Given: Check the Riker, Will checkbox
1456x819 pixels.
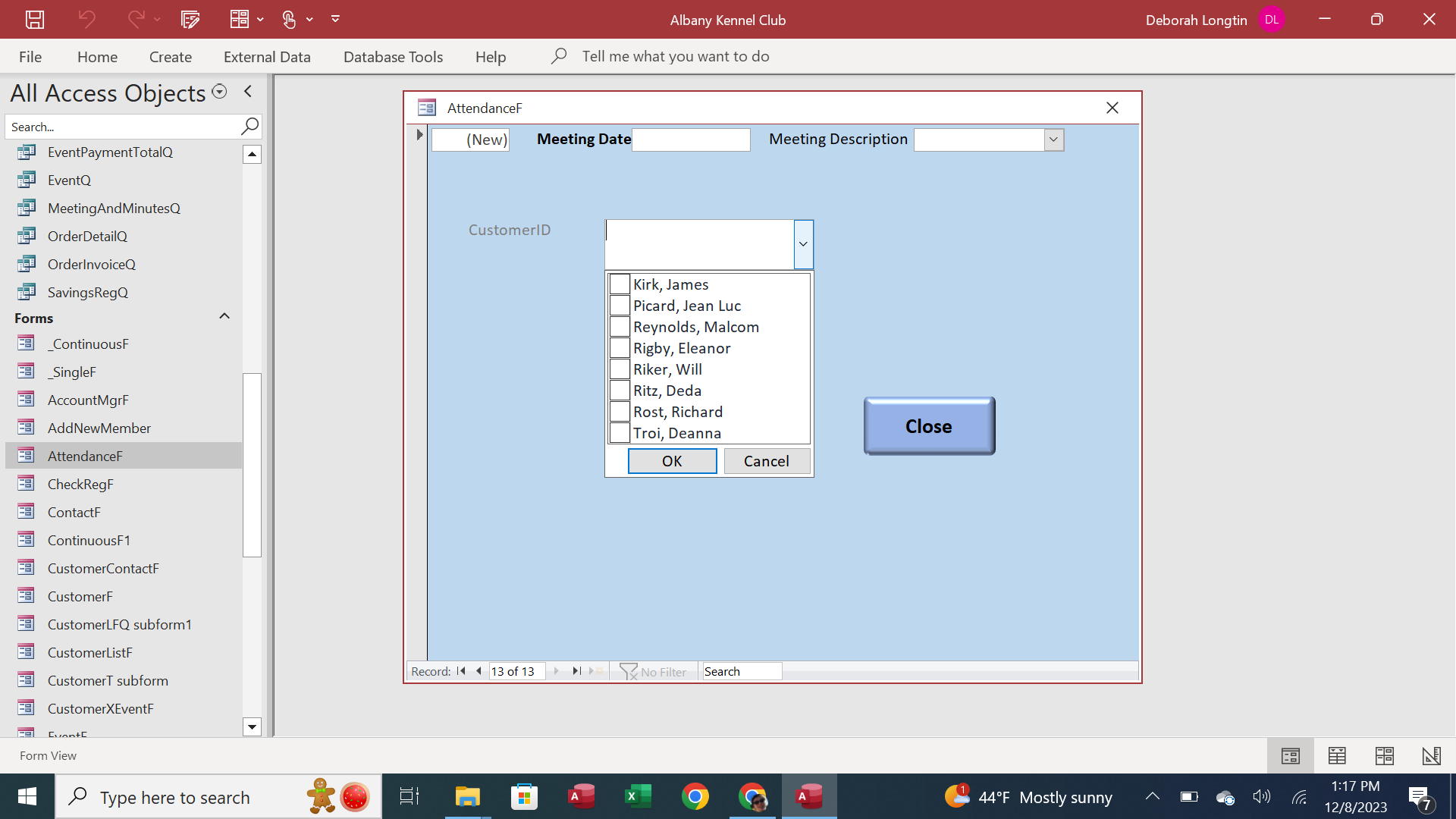Looking at the screenshot, I should 620,369.
